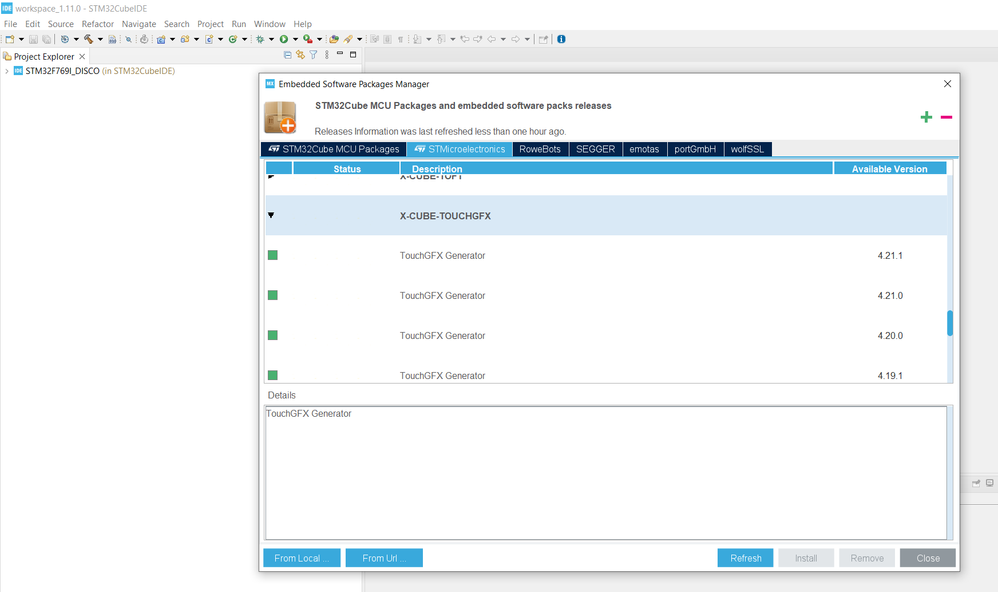Switch to the RoweBots tab
Image resolution: width=998 pixels, height=592 pixels.
click(x=540, y=149)
